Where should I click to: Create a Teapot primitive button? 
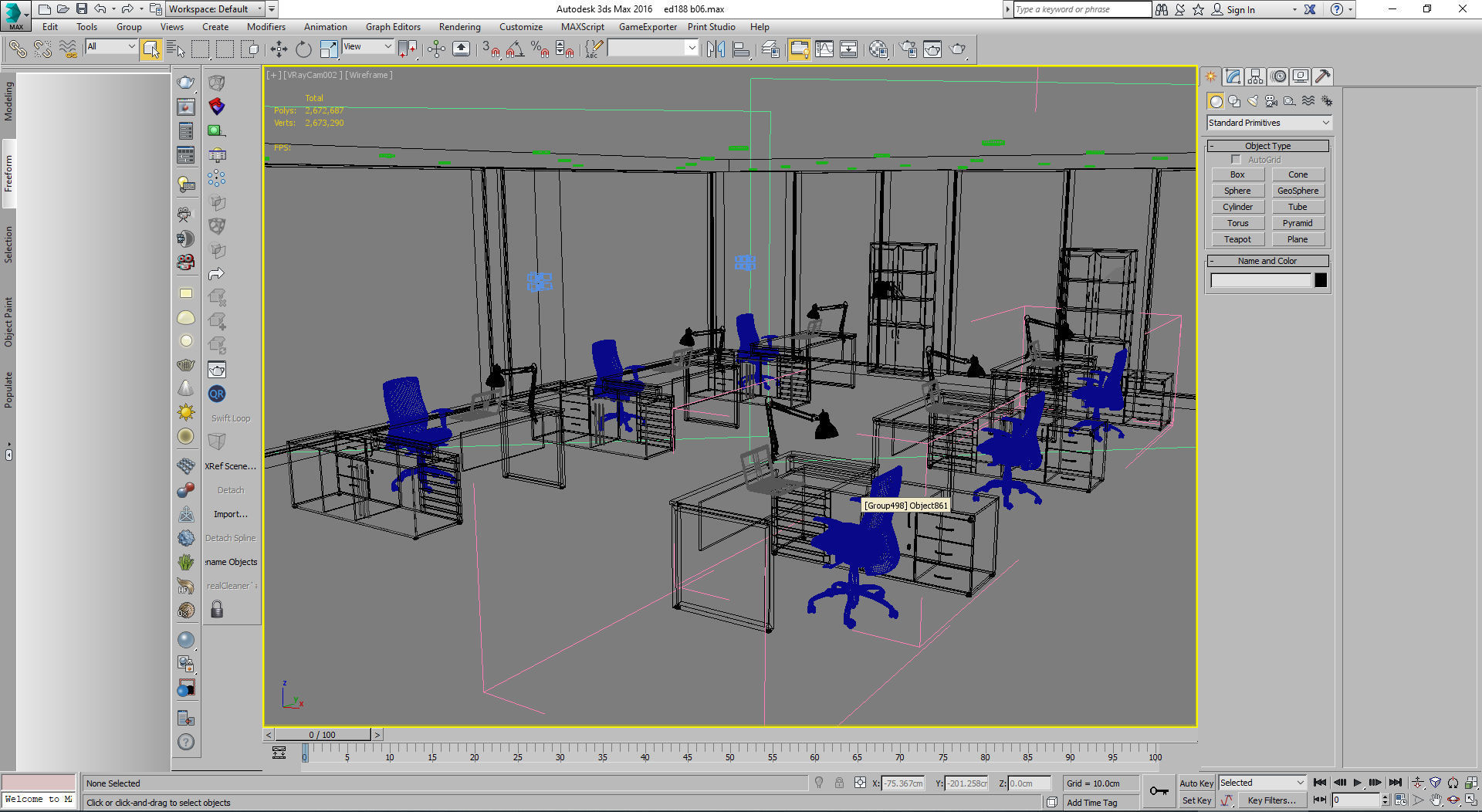point(1237,239)
